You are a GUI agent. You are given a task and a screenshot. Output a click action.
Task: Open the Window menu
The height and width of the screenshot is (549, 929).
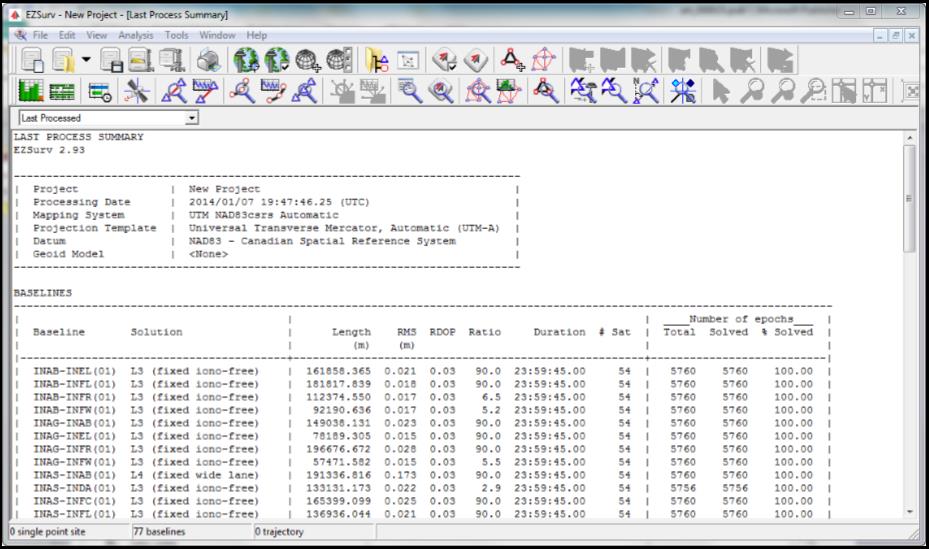[217, 35]
